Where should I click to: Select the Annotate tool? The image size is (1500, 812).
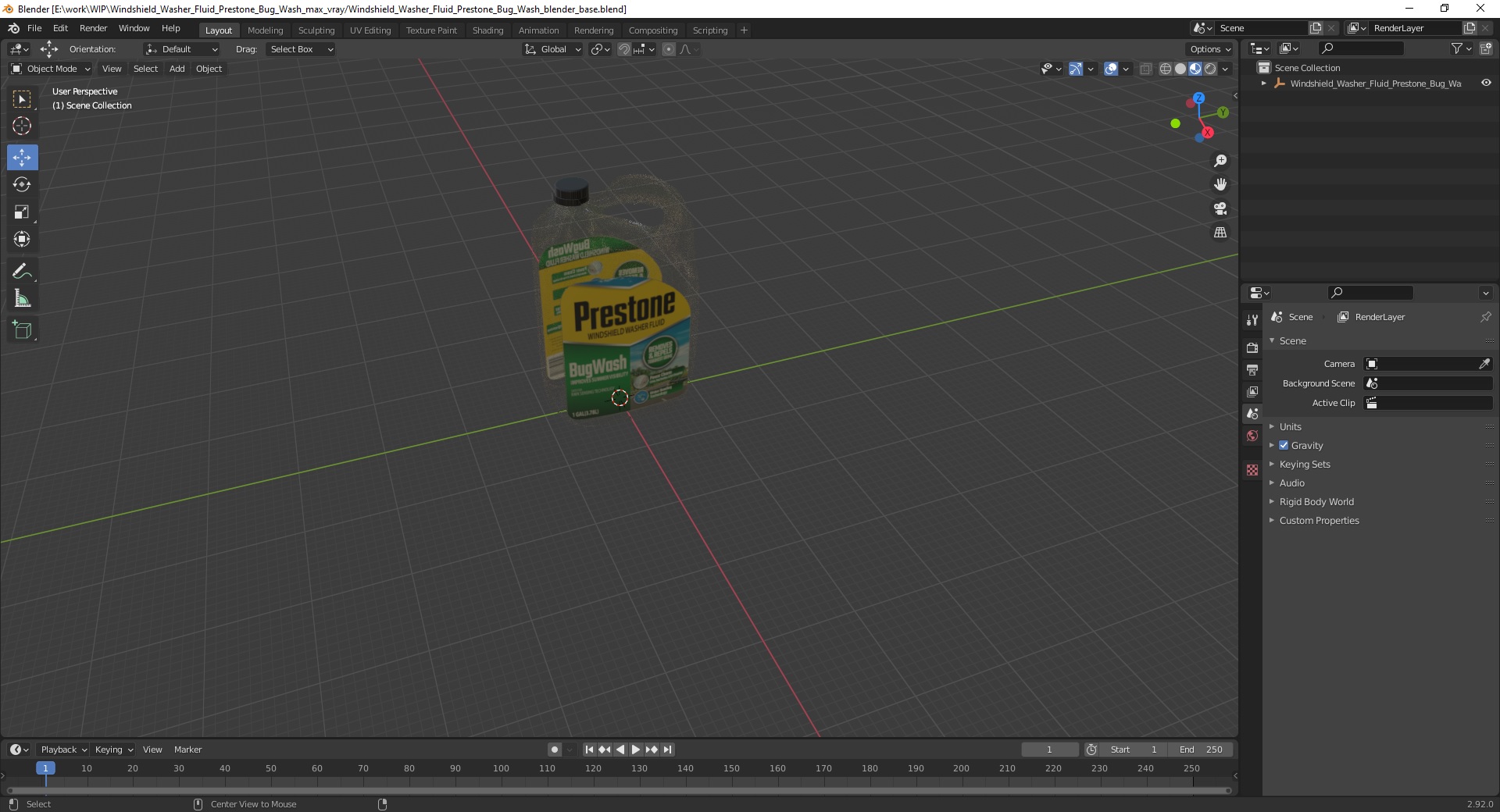(22, 271)
